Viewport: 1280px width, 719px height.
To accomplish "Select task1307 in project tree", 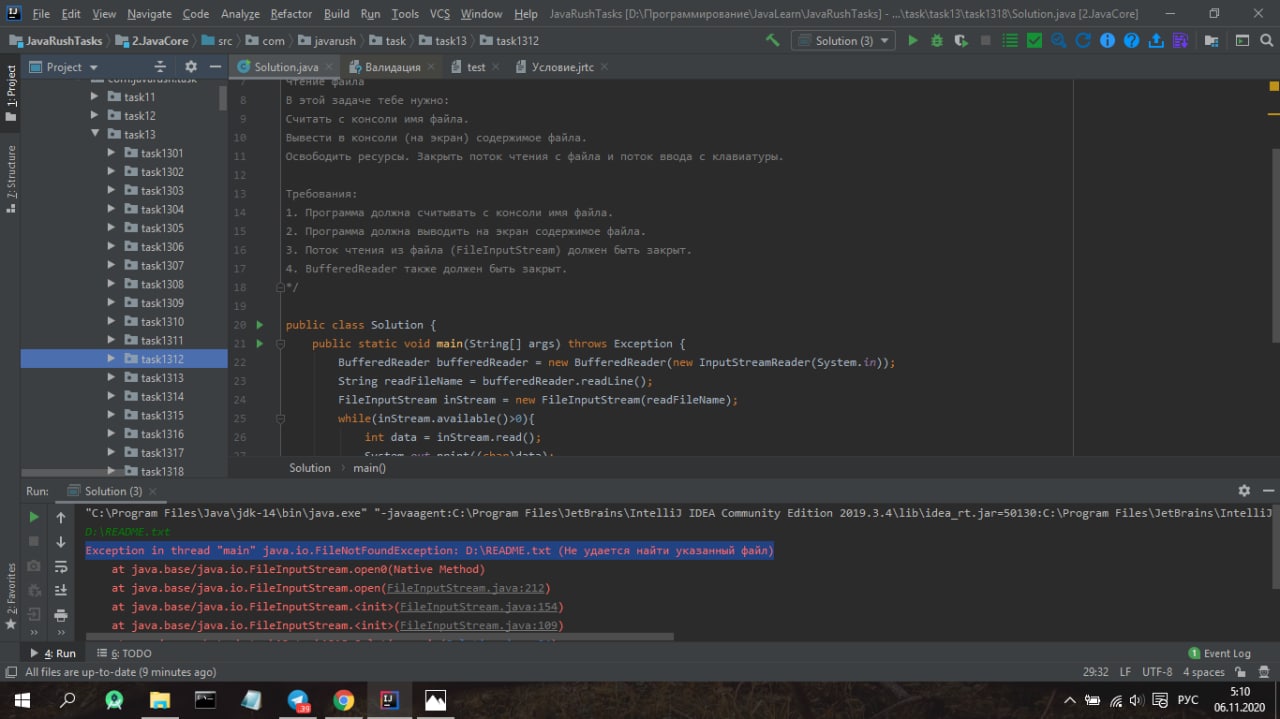I will pyautogui.click(x=162, y=266).
